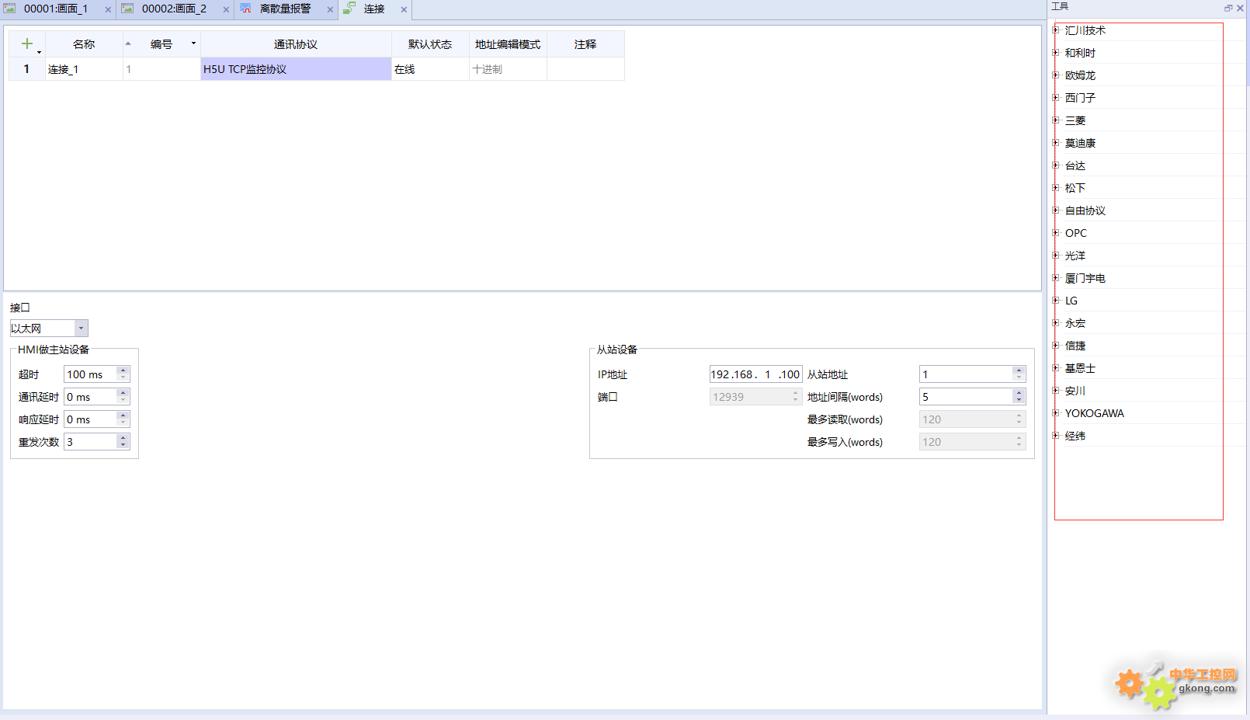The width and height of the screenshot is (1250, 720).
Task: Select the H5U TCP监控协议 protocol cell
Action: (x=295, y=70)
